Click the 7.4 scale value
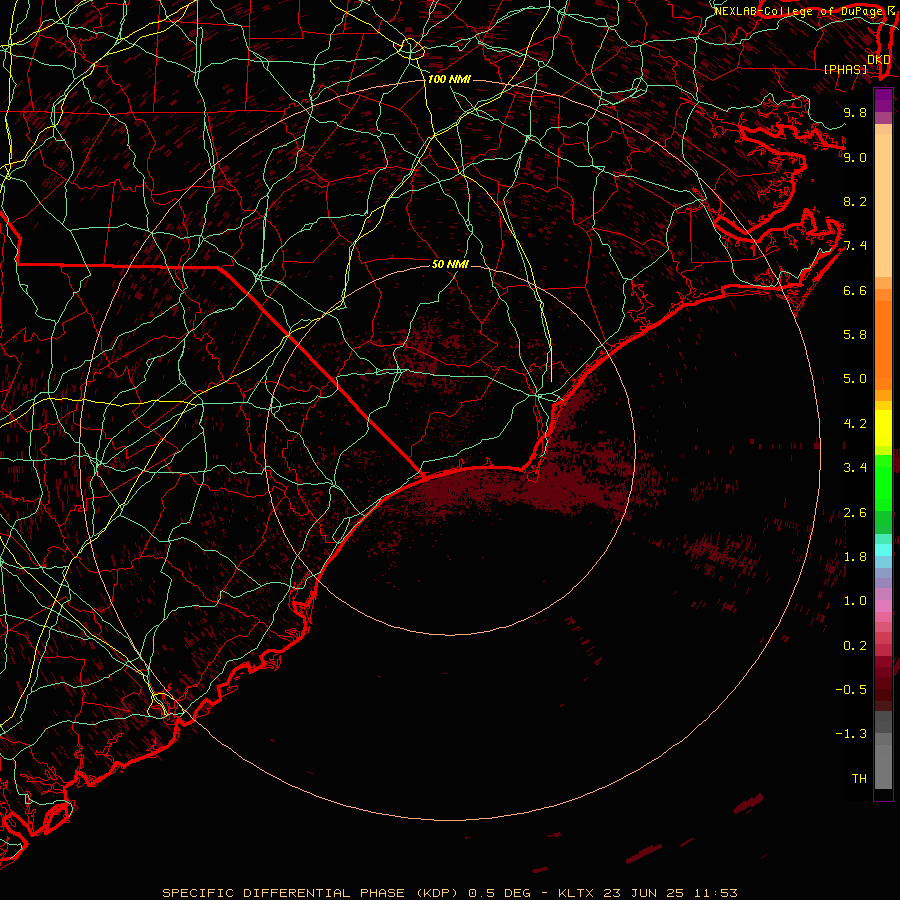This screenshot has width=900, height=900. [855, 246]
